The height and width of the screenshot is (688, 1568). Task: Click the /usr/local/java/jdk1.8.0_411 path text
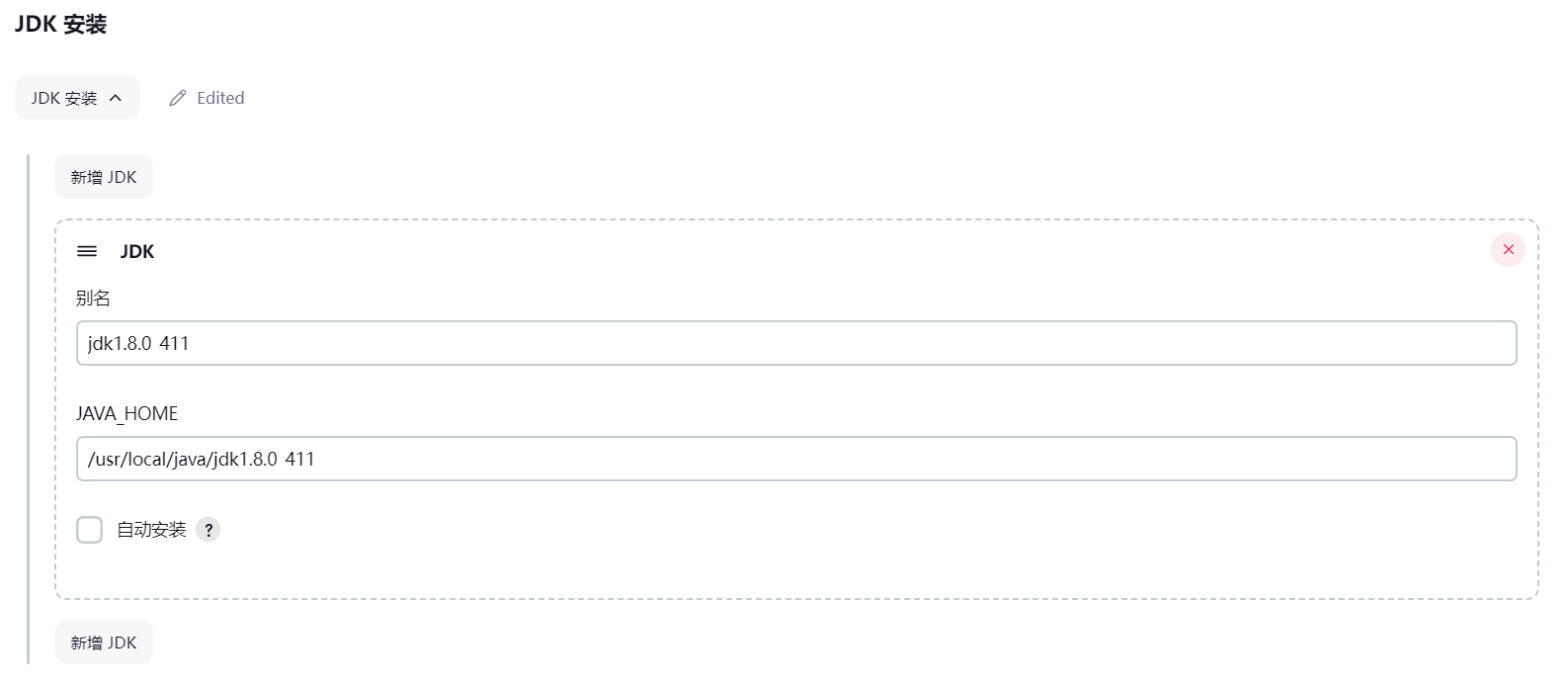click(202, 459)
